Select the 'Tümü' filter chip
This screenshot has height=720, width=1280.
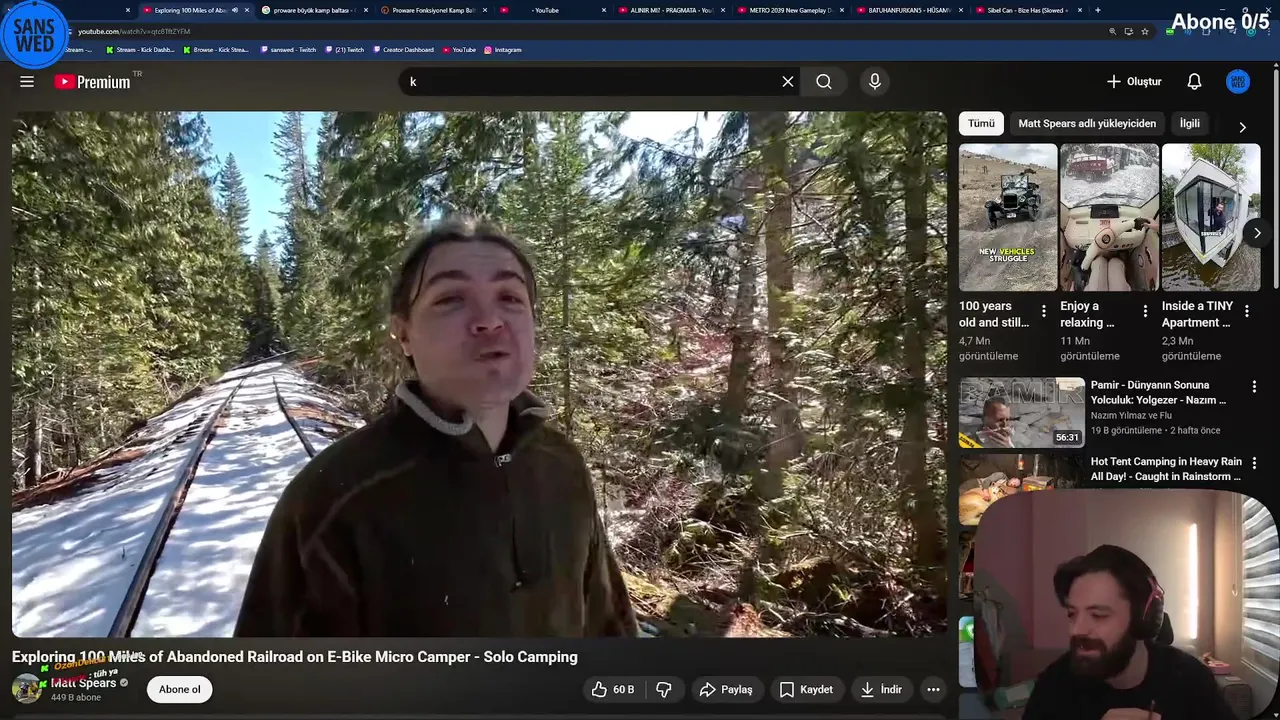click(981, 123)
